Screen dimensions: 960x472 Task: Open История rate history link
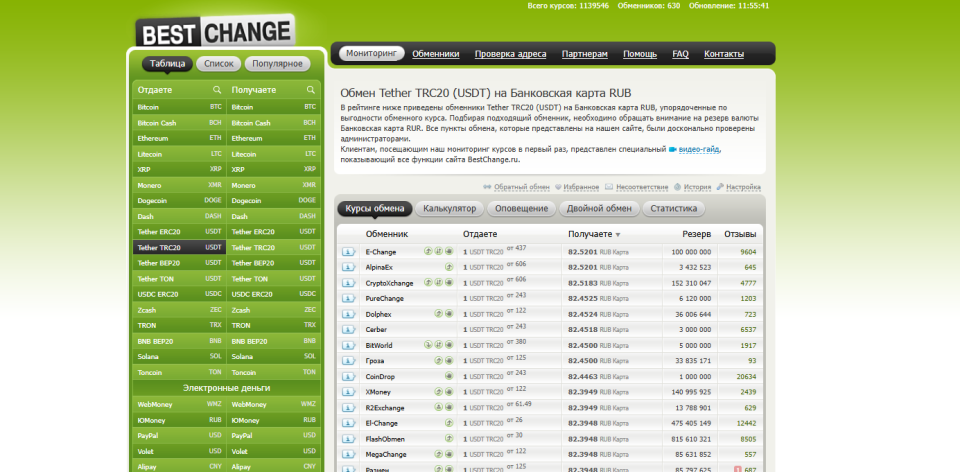692,187
